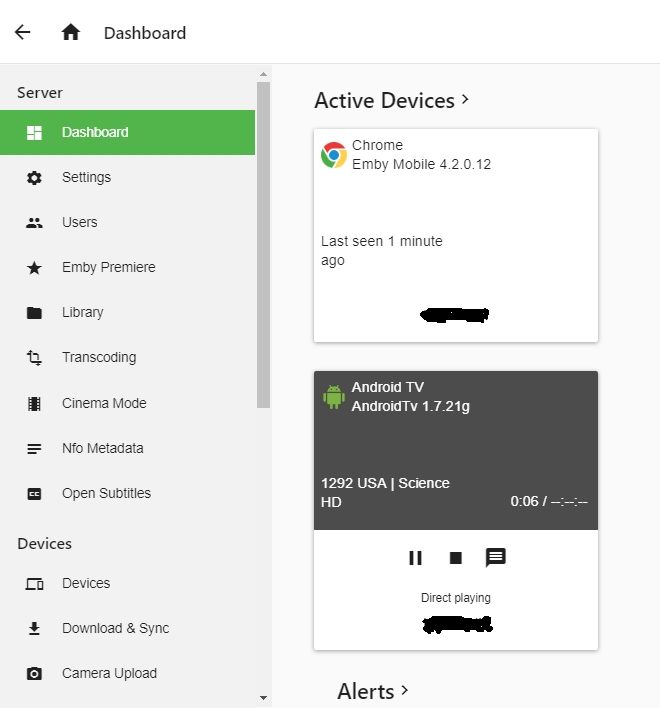The width and height of the screenshot is (660, 708).
Task: Click the Cinema Mode film icon
Action: [34, 403]
